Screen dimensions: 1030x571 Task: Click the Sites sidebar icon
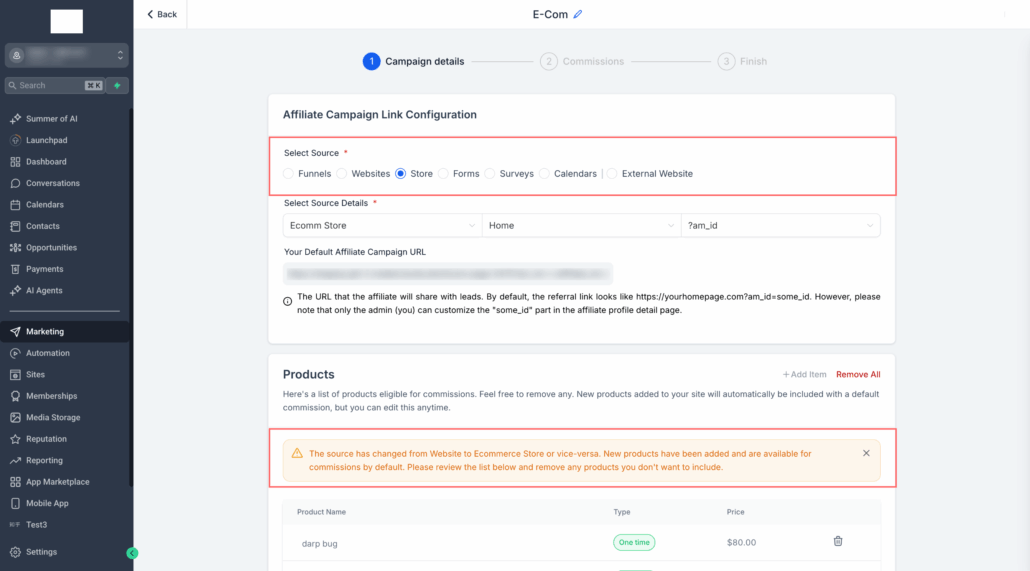pos(15,375)
